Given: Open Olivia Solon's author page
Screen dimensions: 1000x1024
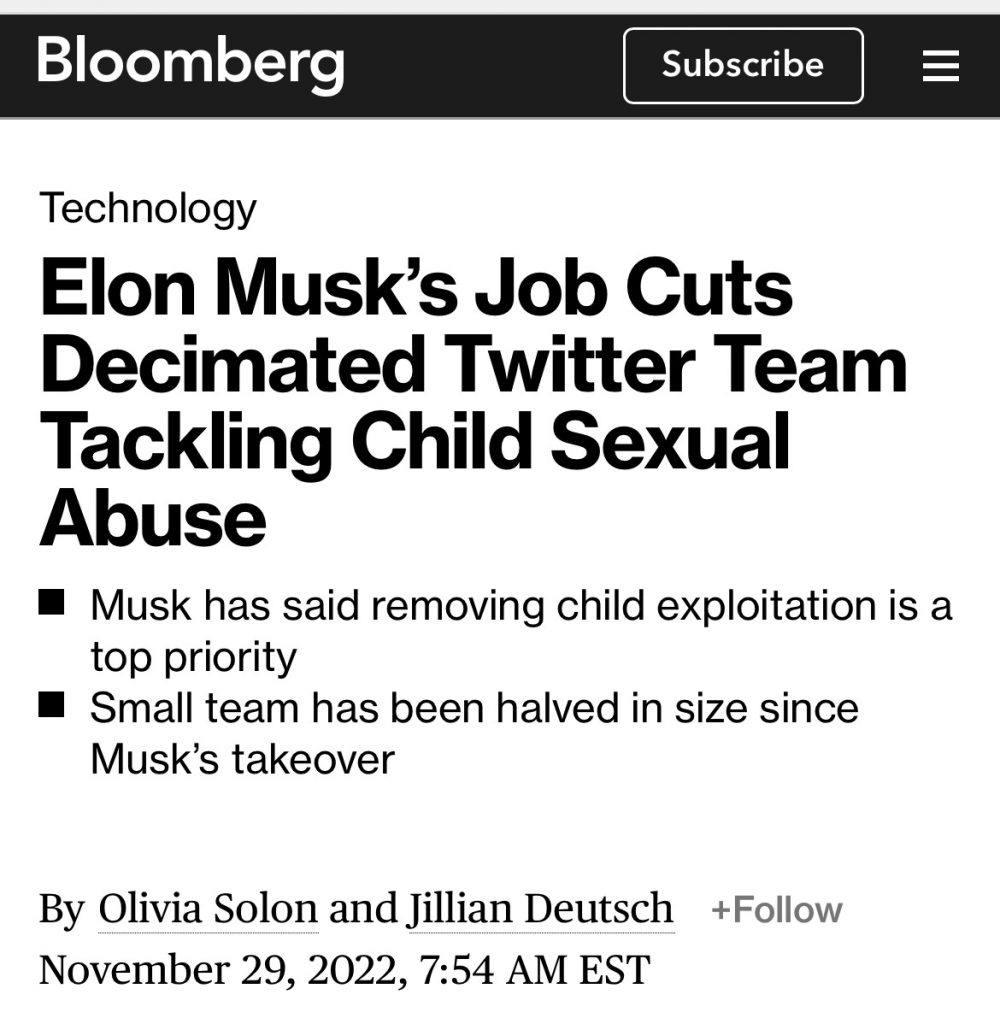Looking at the screenshot, I should (205, 909).
